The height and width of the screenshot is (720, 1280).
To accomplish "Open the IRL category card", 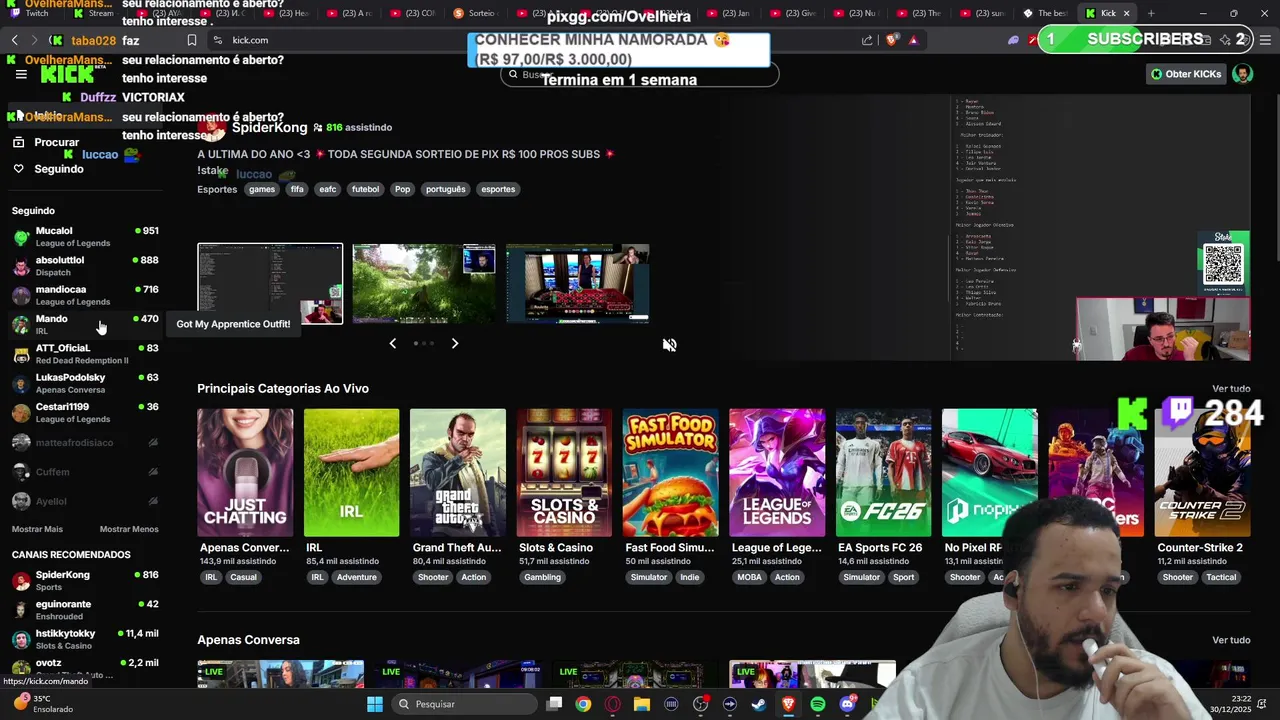I will (x=351, y=472).
